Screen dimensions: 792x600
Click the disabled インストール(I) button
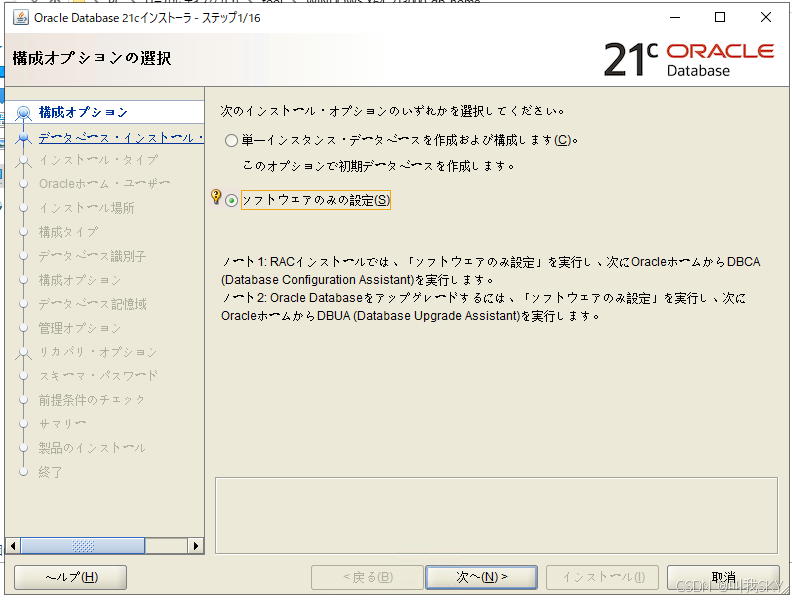point(603,577)
